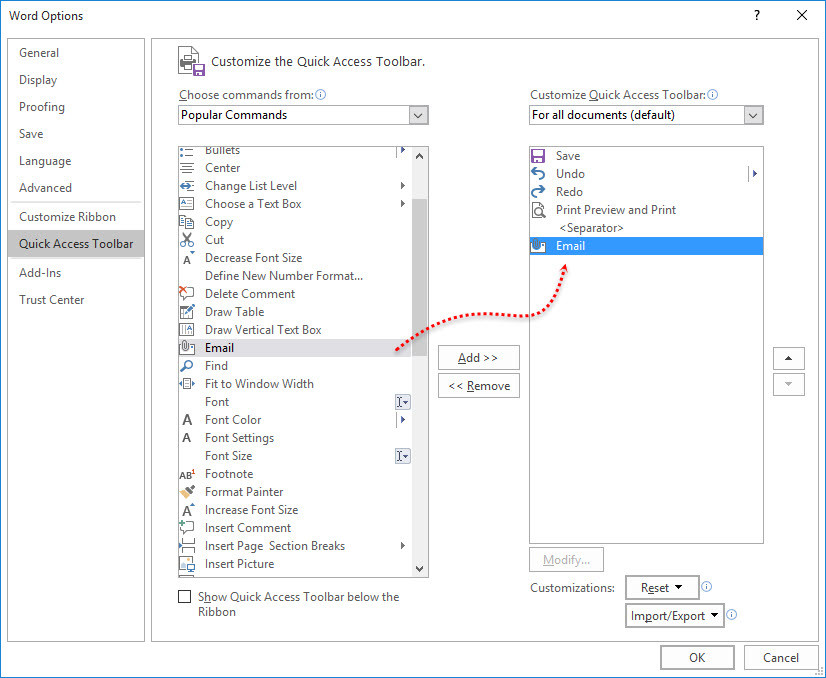Expand the Insert Page Section Breaks arrow

tap(402, 546)
